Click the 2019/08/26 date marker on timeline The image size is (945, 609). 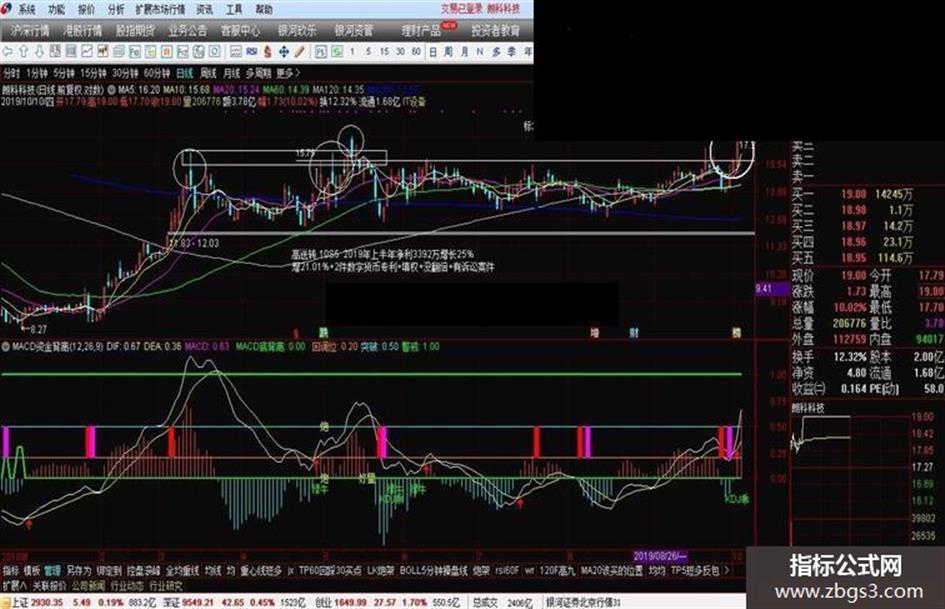[661, 555]
